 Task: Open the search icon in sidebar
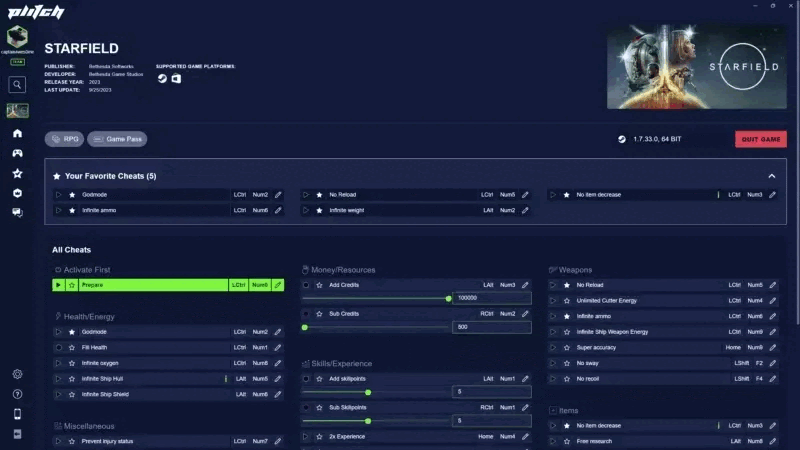17,85
